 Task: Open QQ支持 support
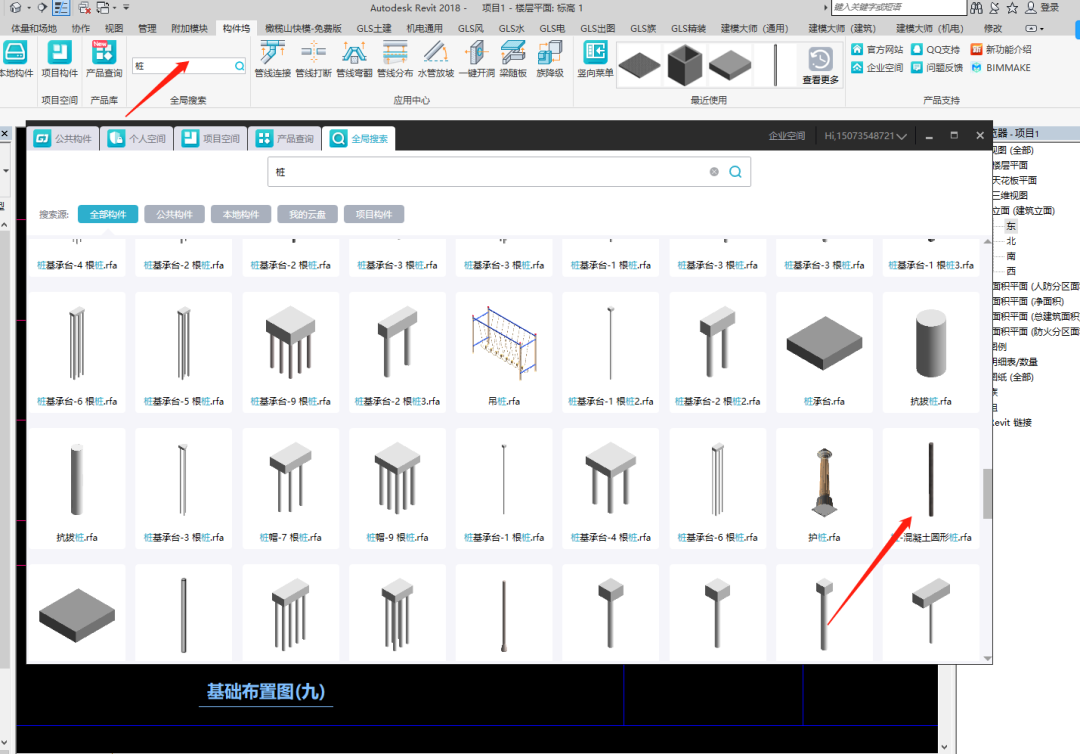[935, 50]
